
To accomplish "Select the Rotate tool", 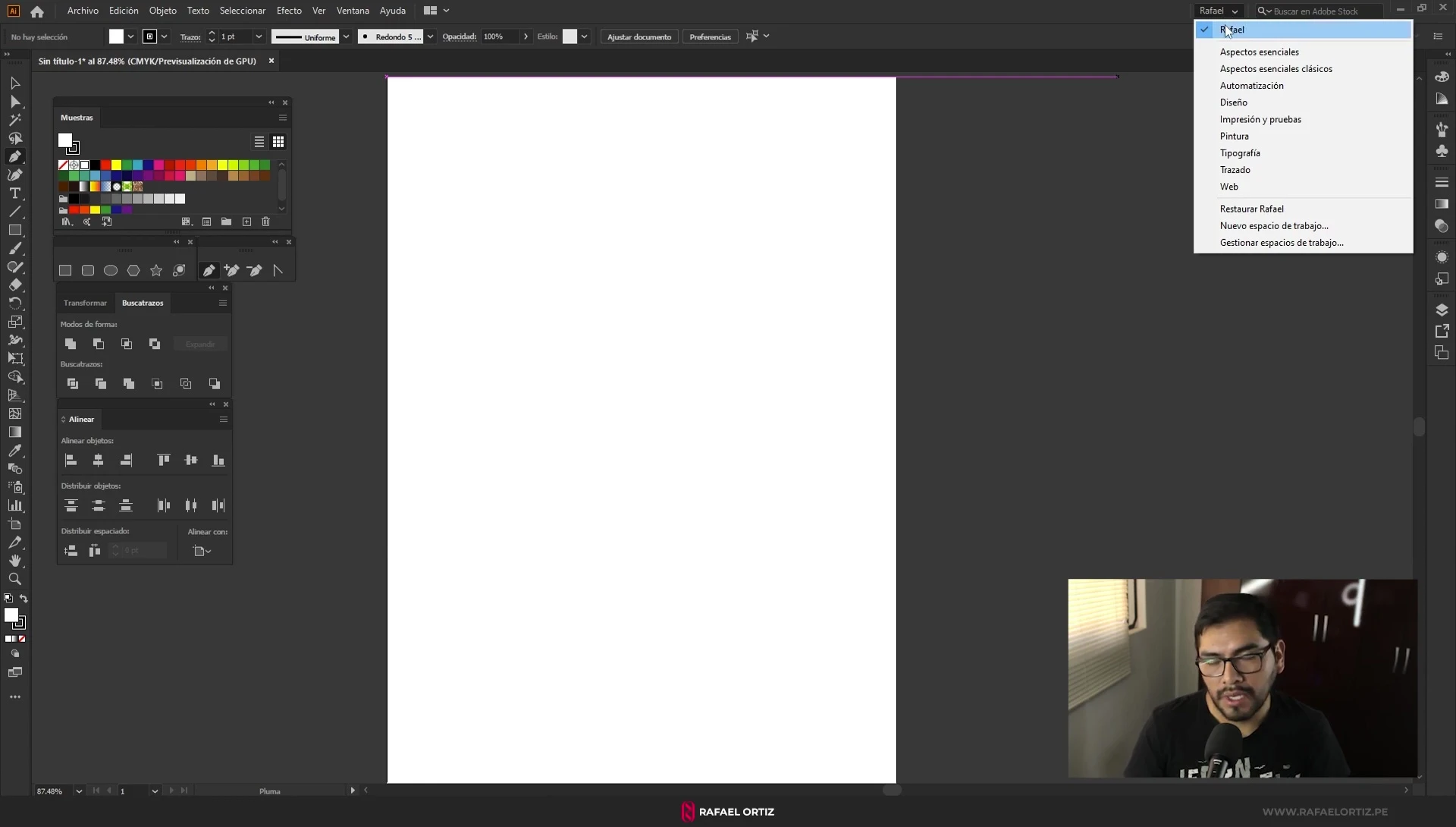I will pyautogui.click(x=14, y=303).
